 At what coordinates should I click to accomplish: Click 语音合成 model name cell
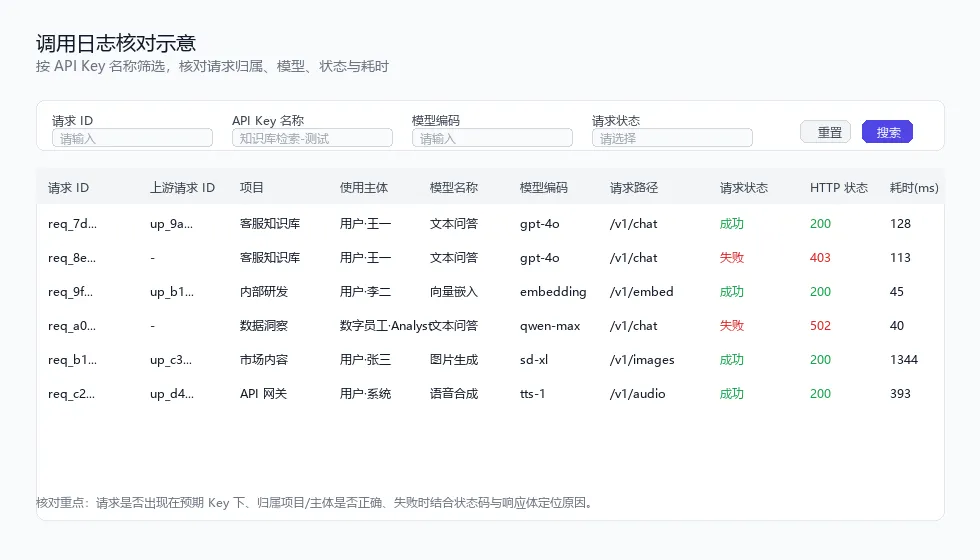click(454, 394)
